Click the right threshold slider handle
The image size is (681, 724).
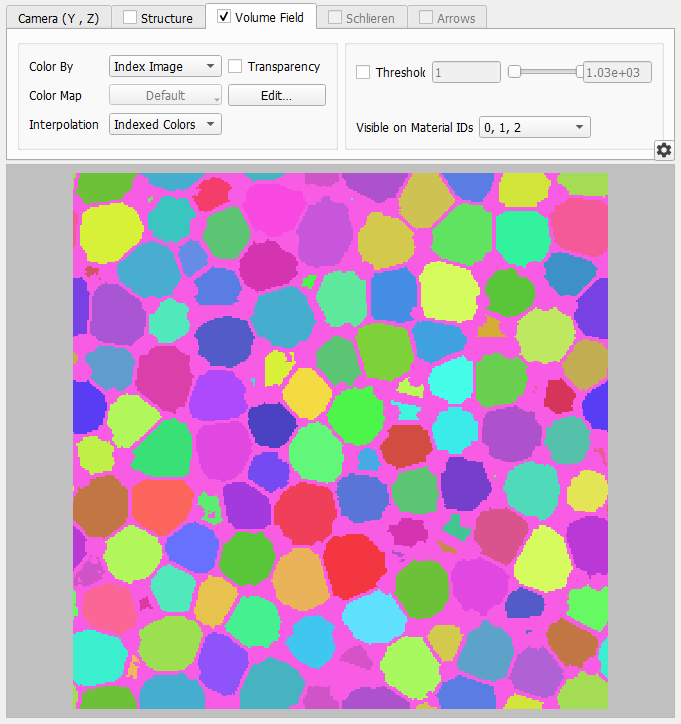580,72
